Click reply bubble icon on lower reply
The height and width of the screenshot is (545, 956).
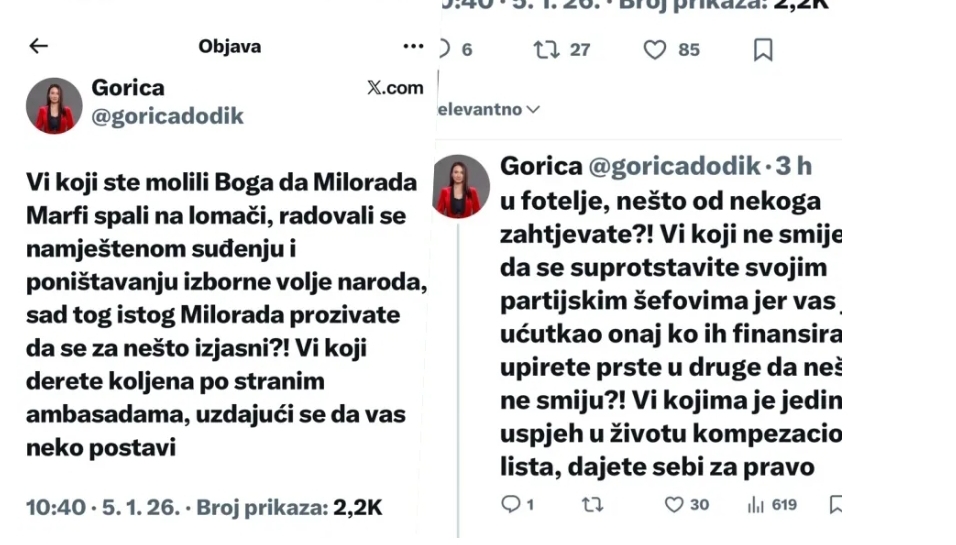tap(511, 505)
